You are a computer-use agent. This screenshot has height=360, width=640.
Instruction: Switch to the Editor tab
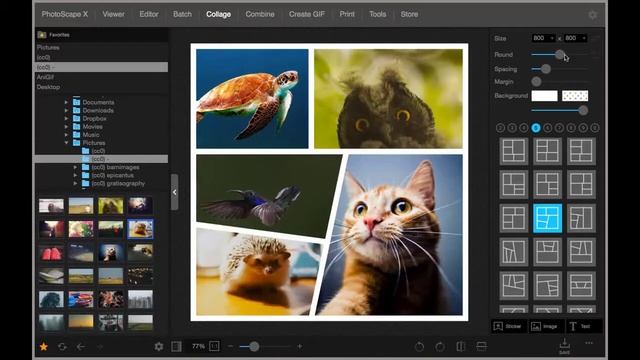click(149, 14)
